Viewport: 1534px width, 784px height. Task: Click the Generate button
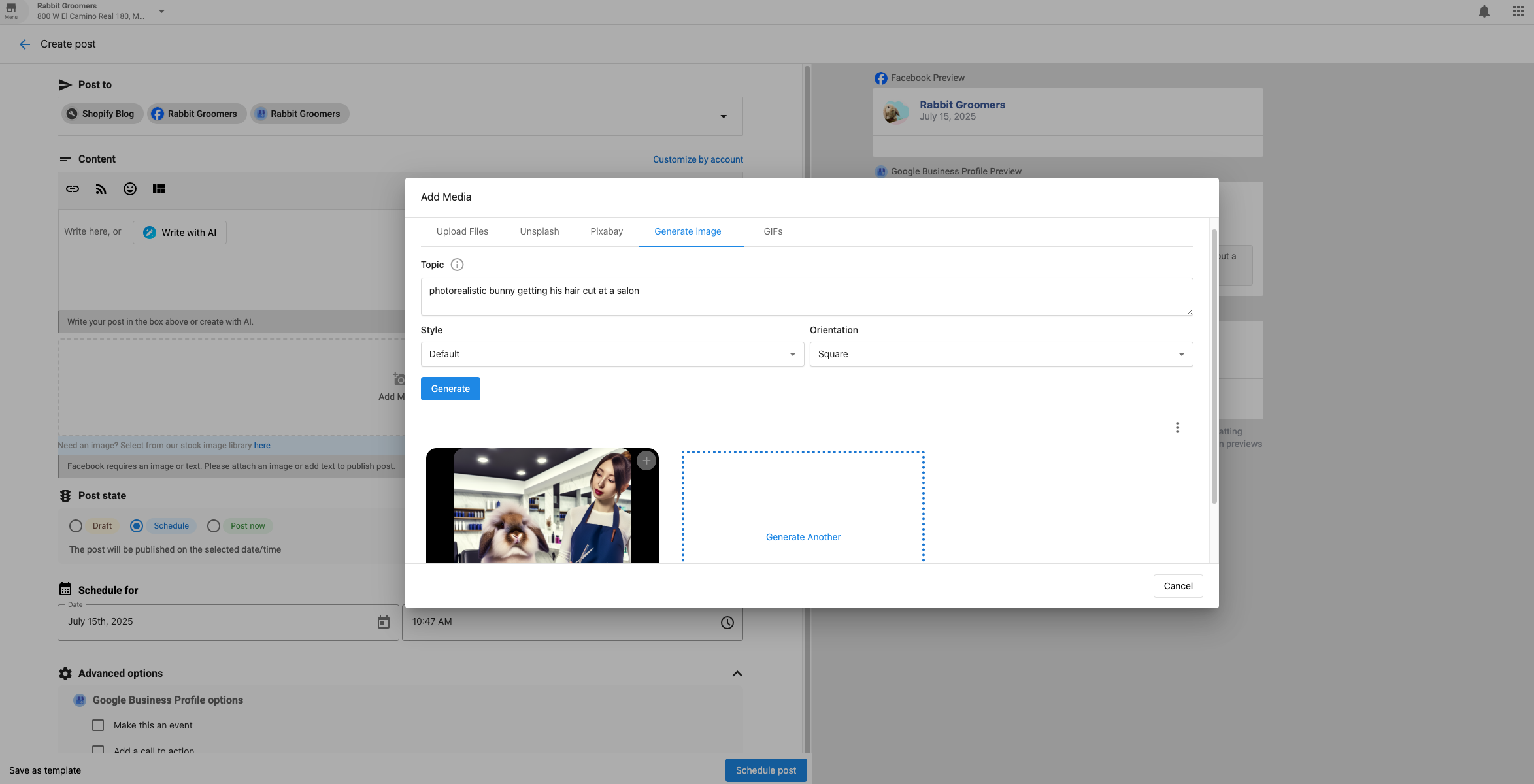[x=450, y=388]
